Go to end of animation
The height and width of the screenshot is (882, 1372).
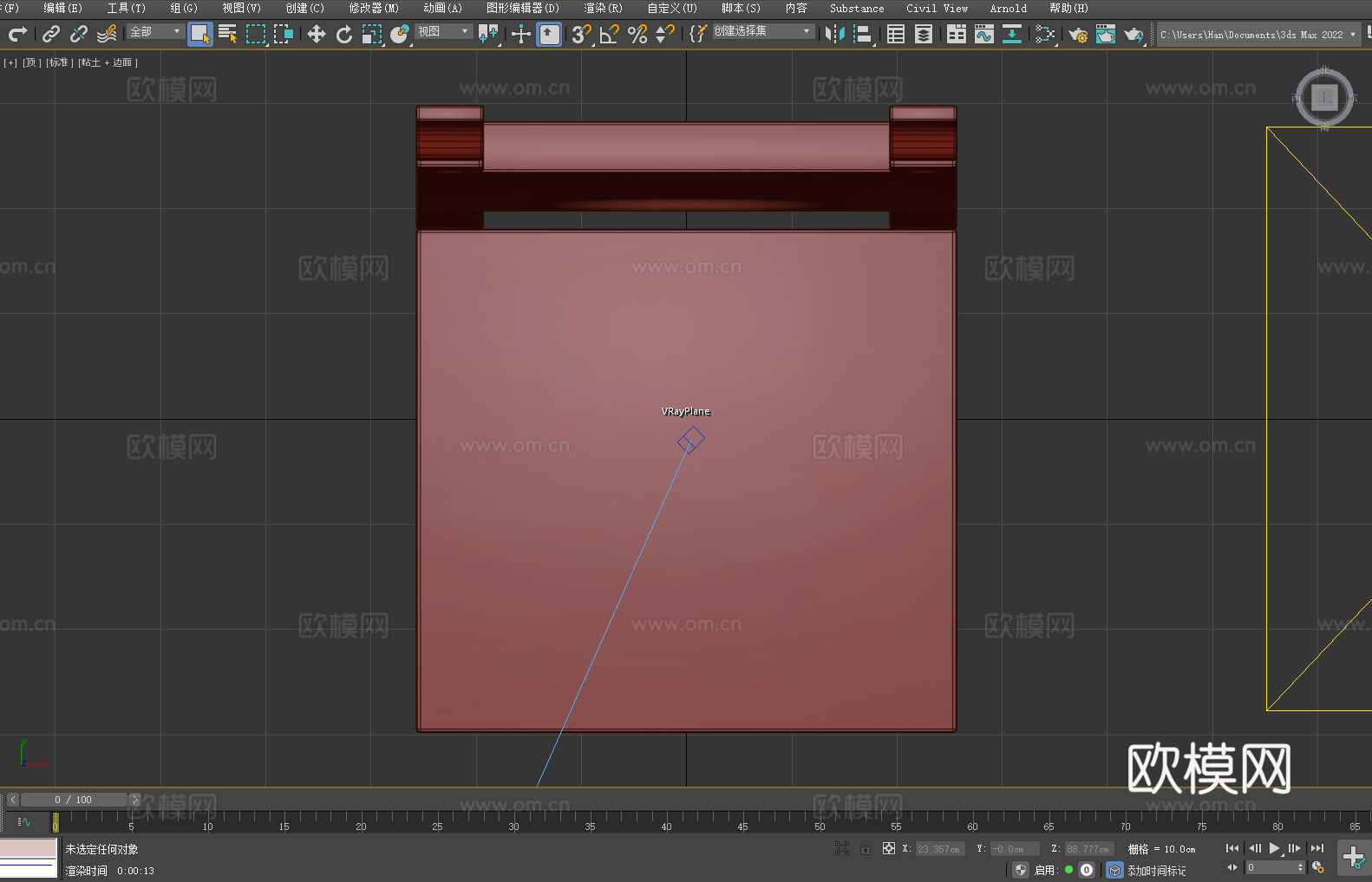click(x=1317, y=848)
